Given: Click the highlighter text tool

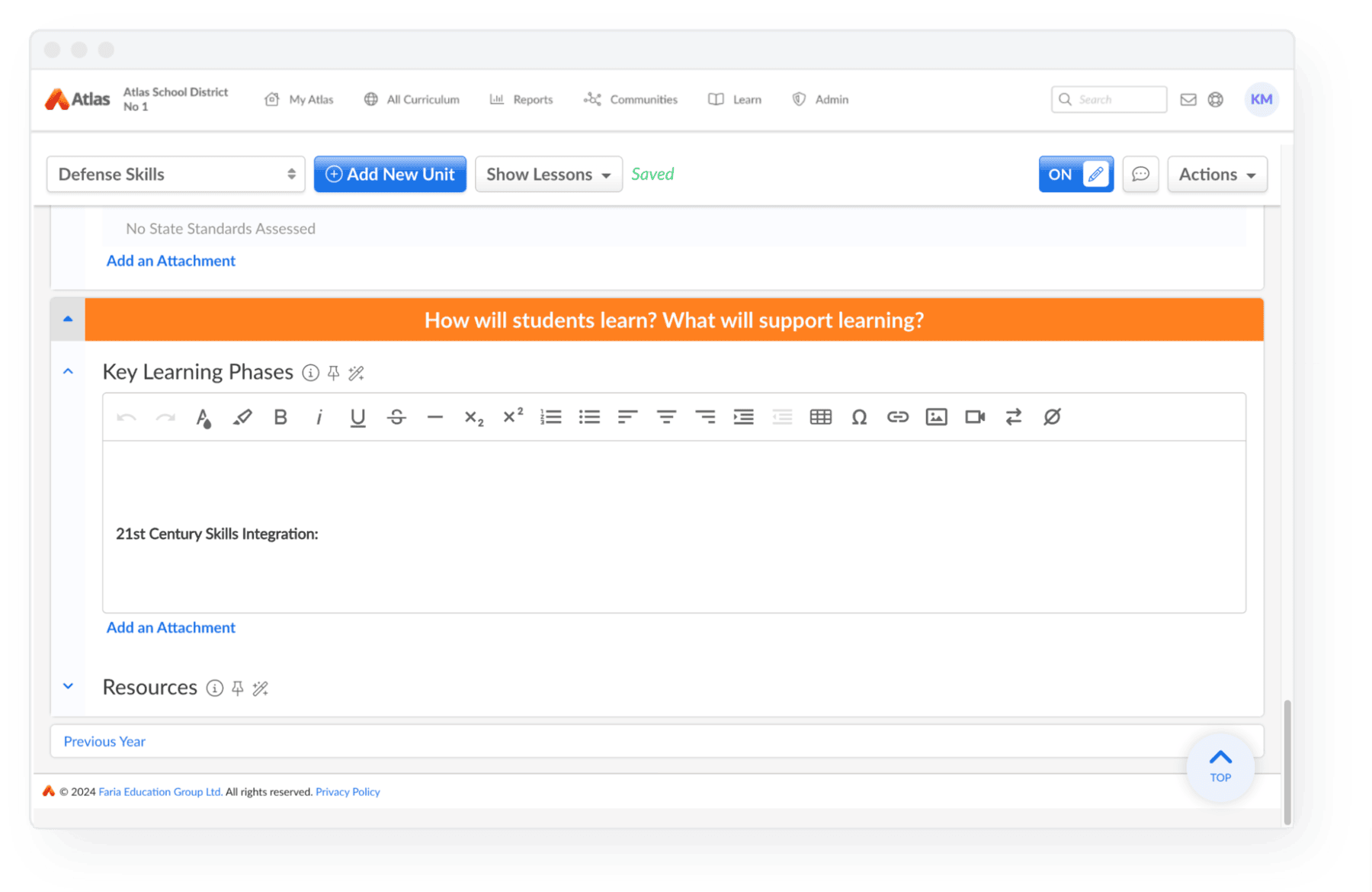Looking at the screenshot, I should tap(242, 417).
